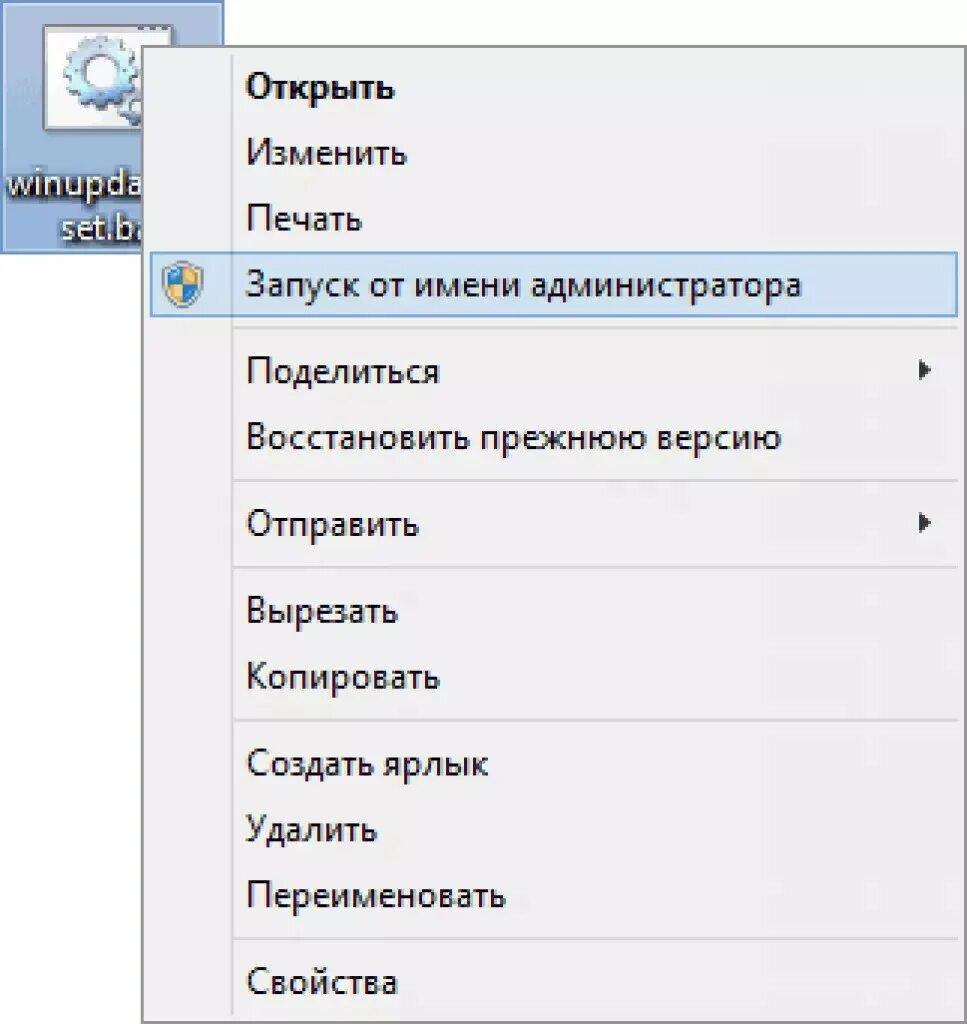Image resolution: width=967 pixels, height=1024 pixels.
Task: Expand the Отправить submenu arrow
Action: click(x=924, y=523)
